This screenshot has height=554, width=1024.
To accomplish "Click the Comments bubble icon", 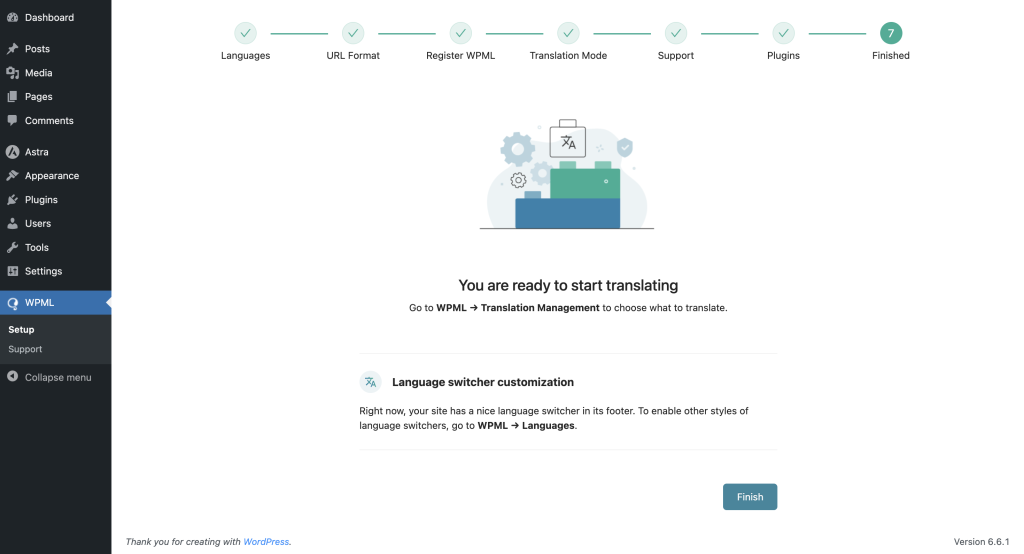I will [x=12, y=120].
